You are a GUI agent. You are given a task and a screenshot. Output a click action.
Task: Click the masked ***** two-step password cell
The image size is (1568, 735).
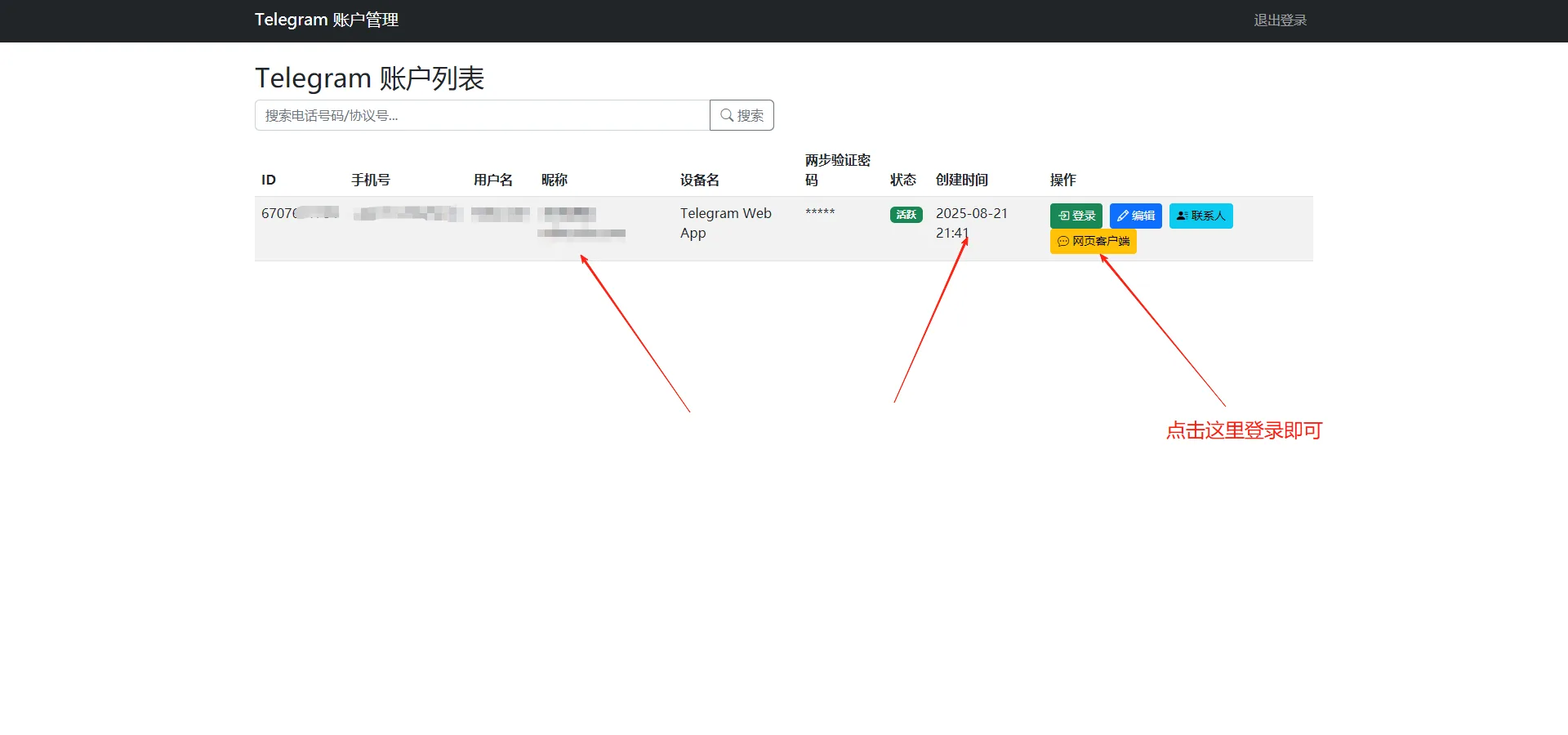point(820,213)
